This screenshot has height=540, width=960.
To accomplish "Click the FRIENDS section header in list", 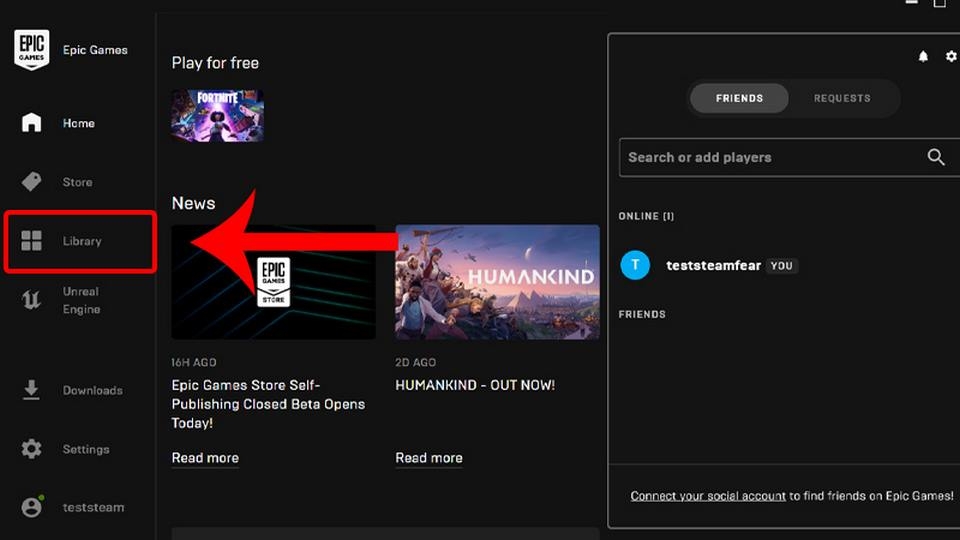I will (x=642, y=314).
